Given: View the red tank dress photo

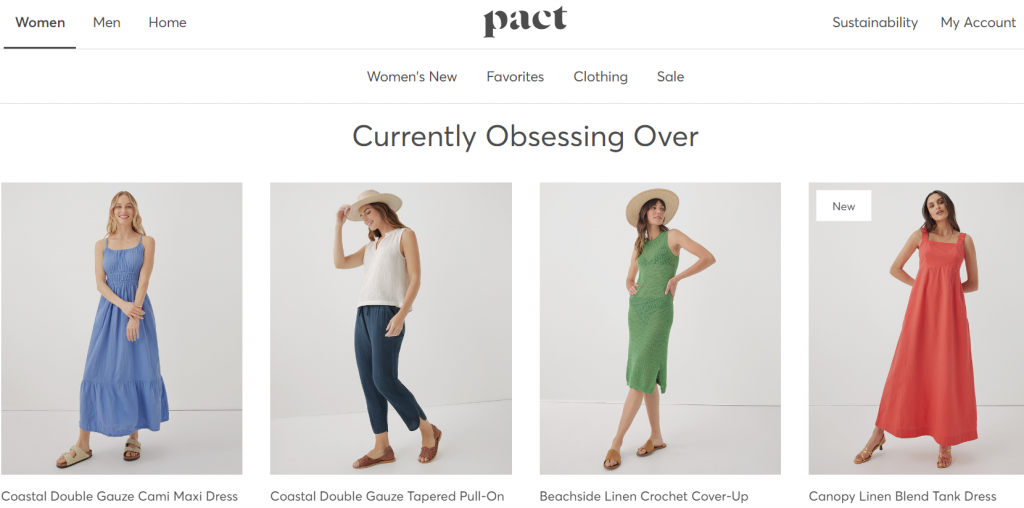Looking at the screenshot, I should (916, 328).
